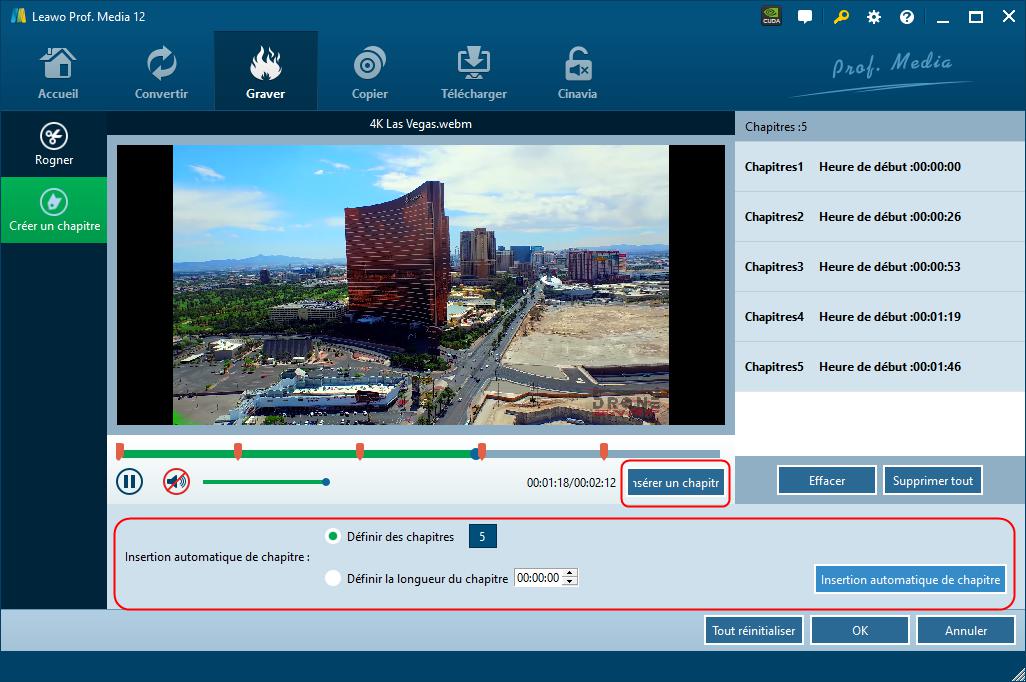Open the settings gear icon
The width and height of the screenshot is (1026, 682).
(874, 17)
